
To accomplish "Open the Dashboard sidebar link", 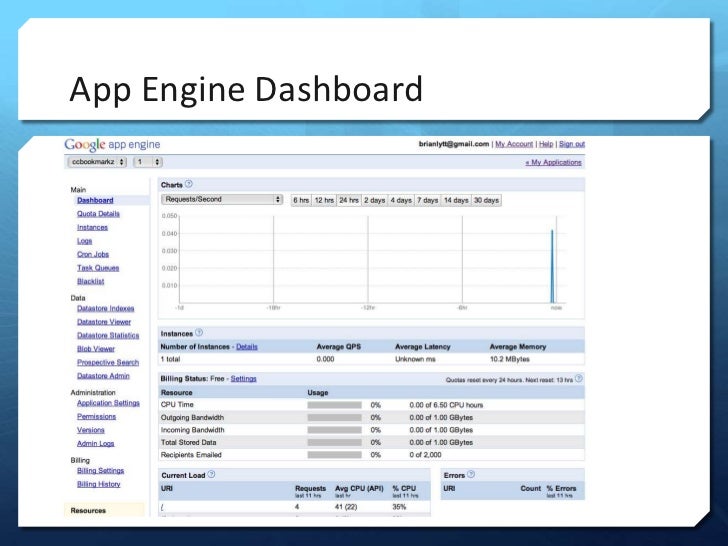I will (95, 201).
